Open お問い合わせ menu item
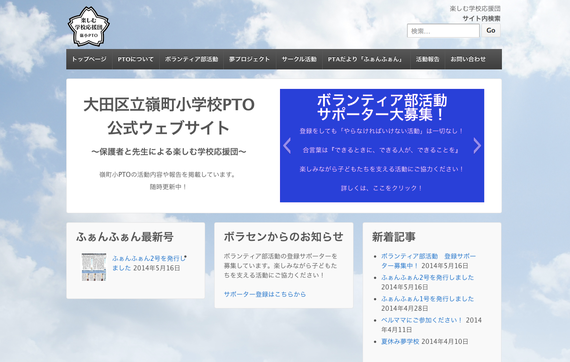The width and height of the screenshot is (570, 362). pyautogui.click(x=468, y=59)
